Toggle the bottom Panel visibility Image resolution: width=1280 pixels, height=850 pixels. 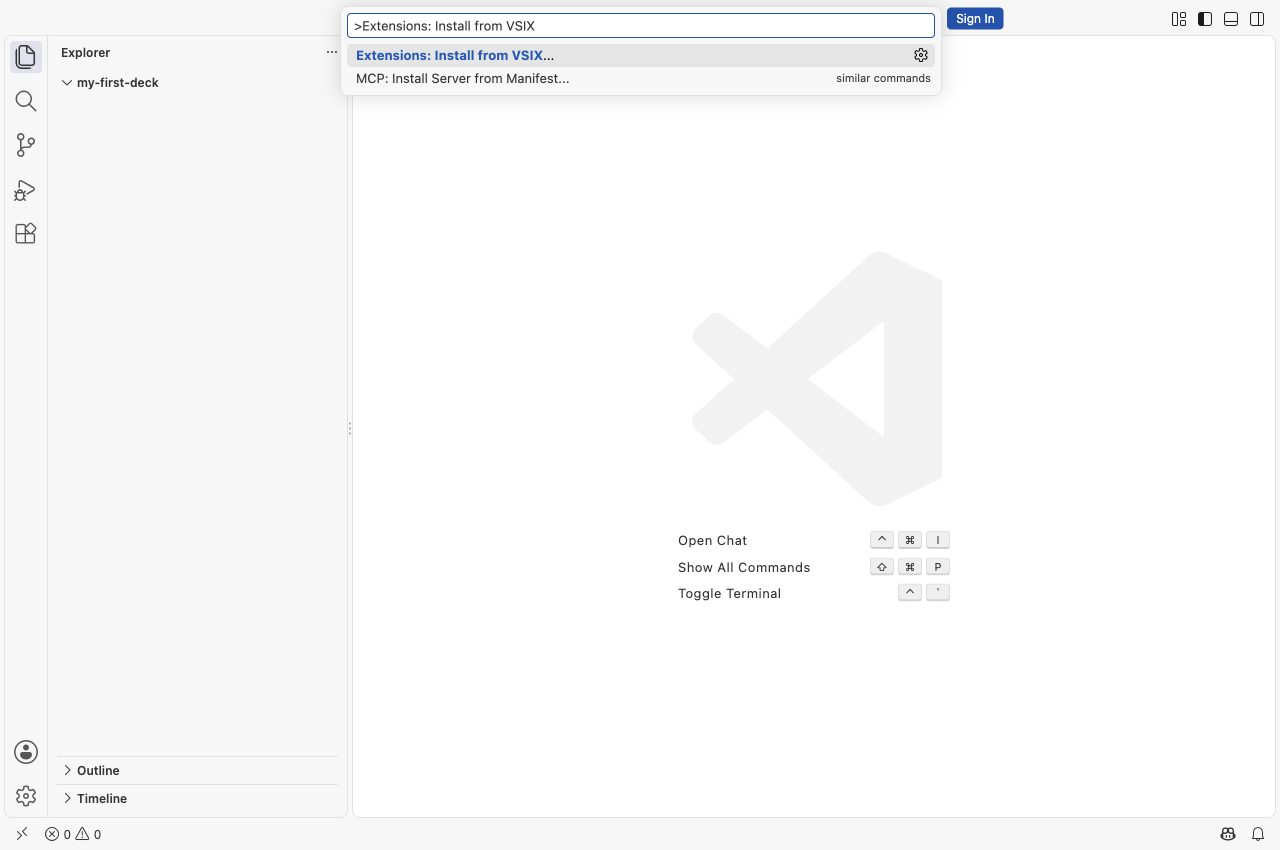1231,19
